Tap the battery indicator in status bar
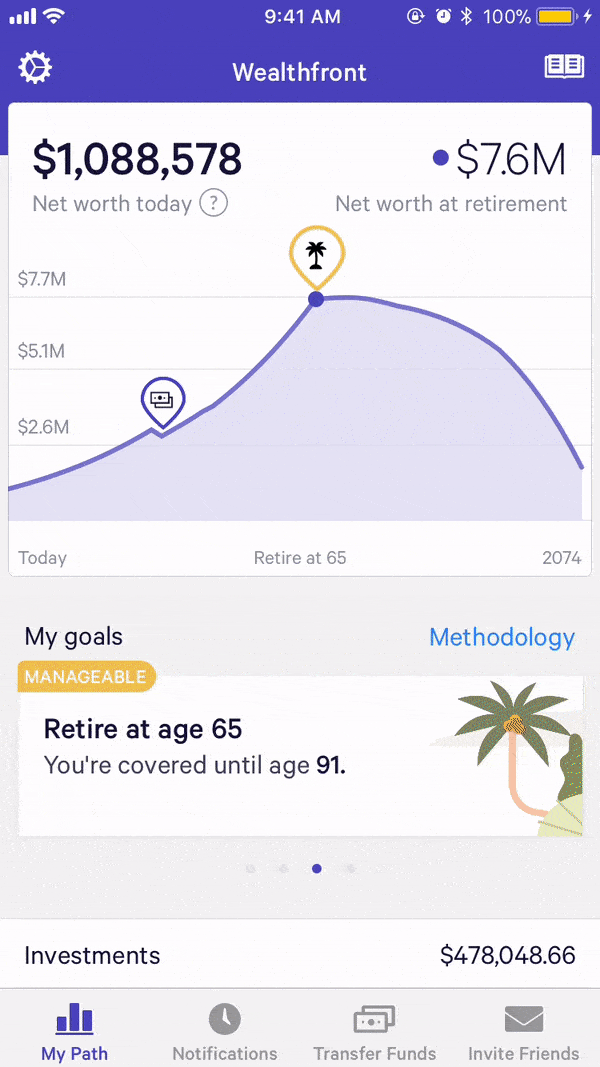Viewport: 600px width, 1067px height. click(x=558, y=17)
